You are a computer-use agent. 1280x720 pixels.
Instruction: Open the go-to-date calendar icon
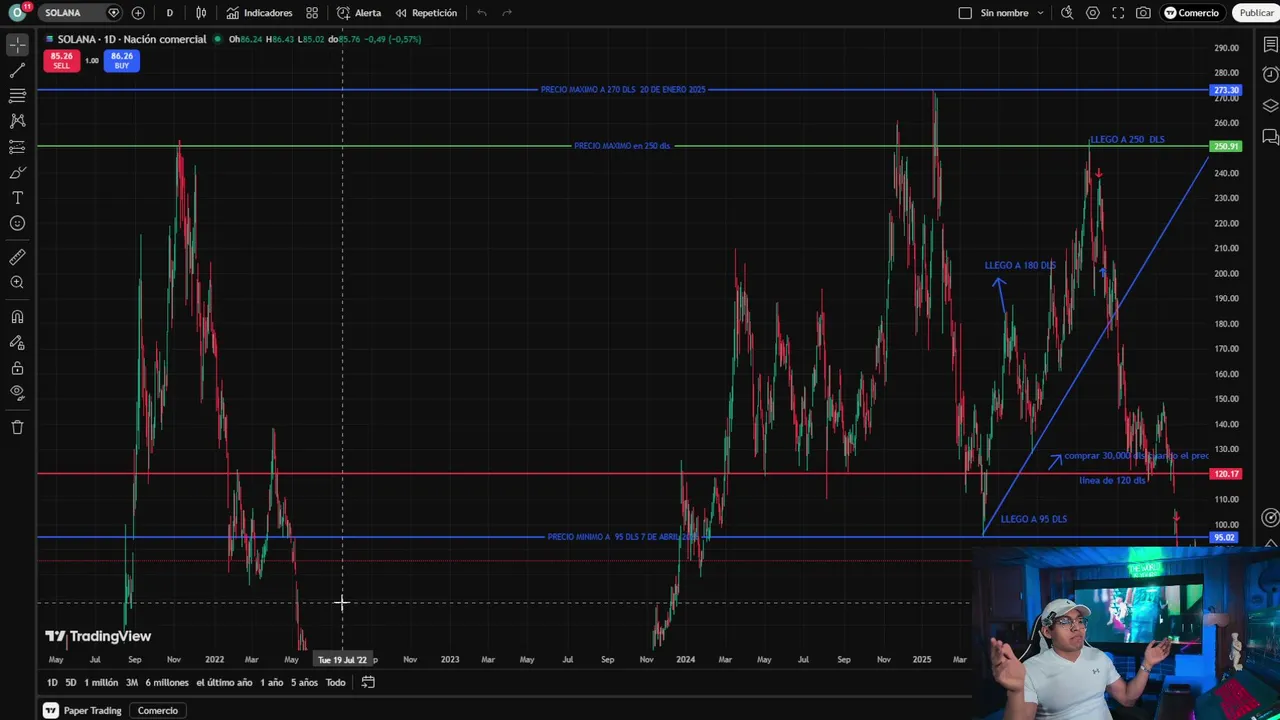click(x=368, y=683)
